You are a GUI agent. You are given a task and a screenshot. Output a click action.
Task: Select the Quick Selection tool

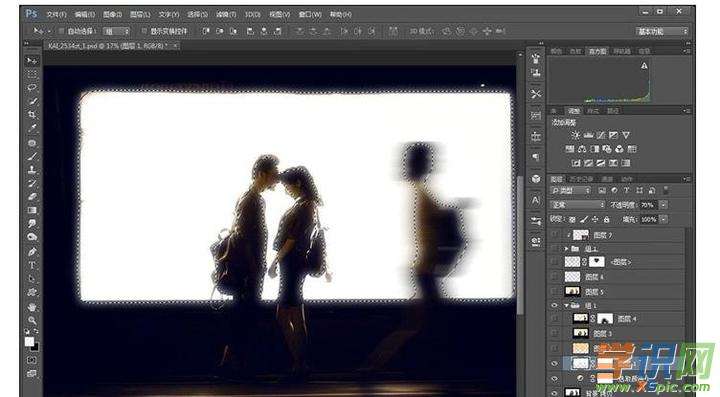coord(32,101)
